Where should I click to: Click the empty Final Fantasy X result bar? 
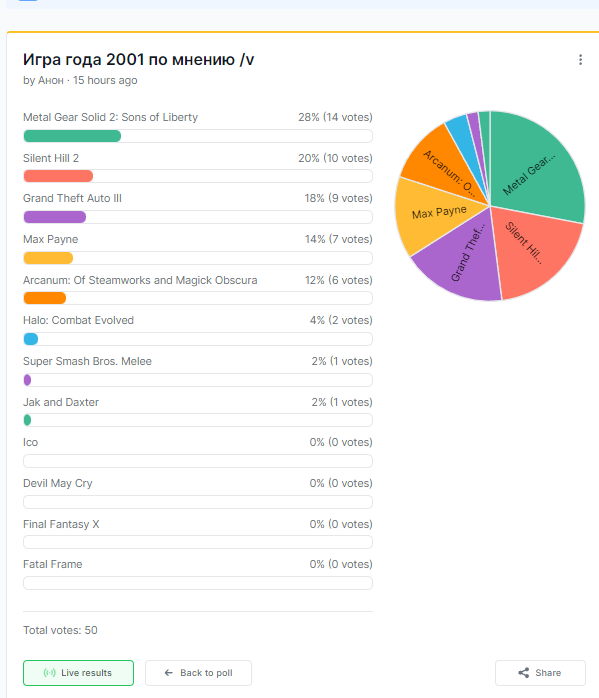(x=198, y=542)
